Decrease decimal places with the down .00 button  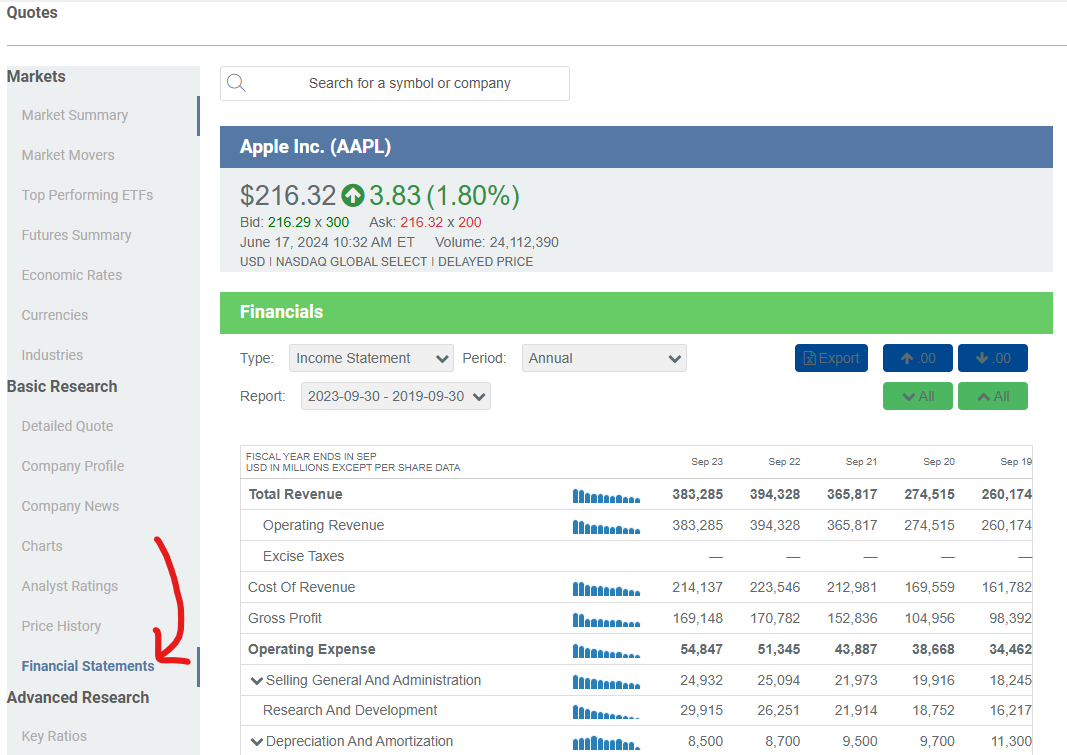[x=993, y=358]
